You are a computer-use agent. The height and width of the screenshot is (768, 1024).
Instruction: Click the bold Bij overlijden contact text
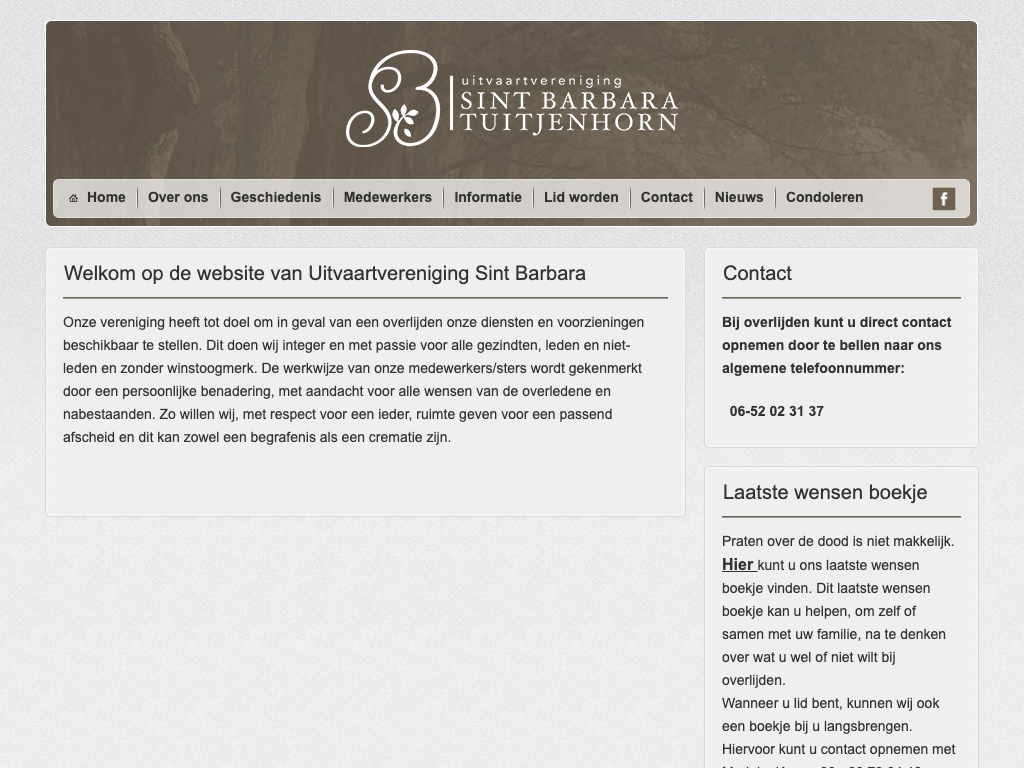(836, 345)
